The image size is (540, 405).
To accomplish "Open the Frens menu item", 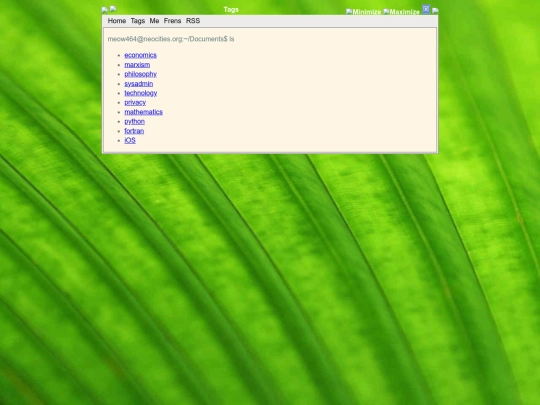I will pyautogui.click(x=173, y=21).
